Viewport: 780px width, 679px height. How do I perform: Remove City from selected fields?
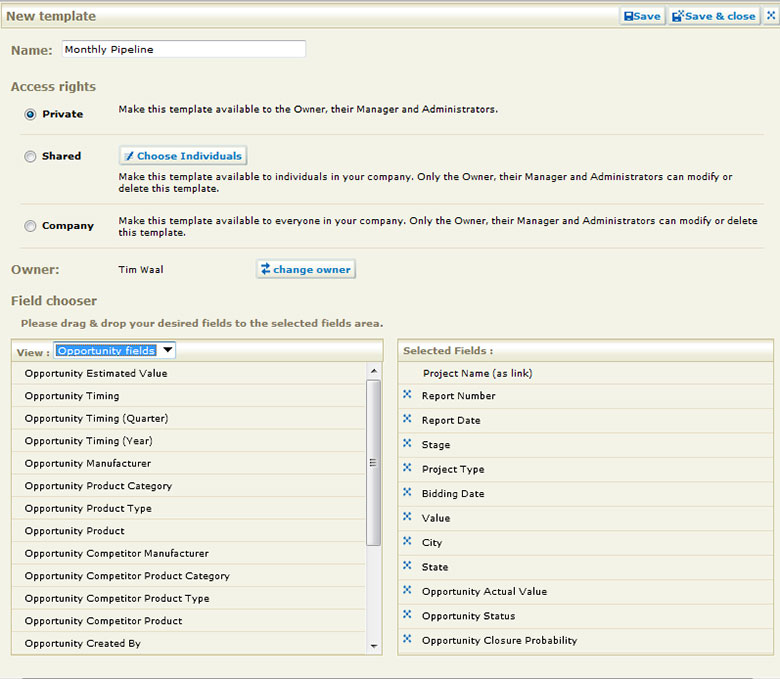tap(407, 541)
